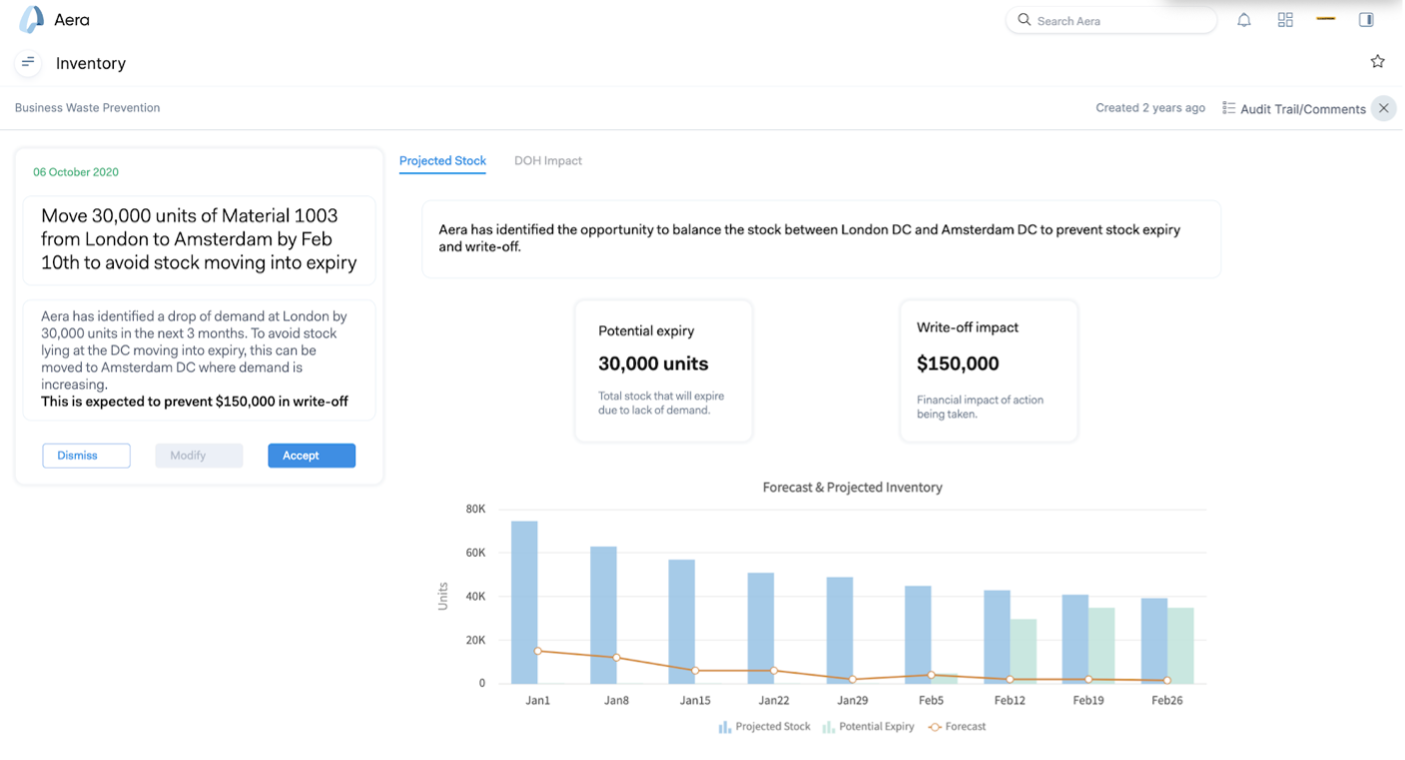Dismiss the recommendation
Image resolution: width=1405 pixels, height=760 pixels.
tap(86, 456)
